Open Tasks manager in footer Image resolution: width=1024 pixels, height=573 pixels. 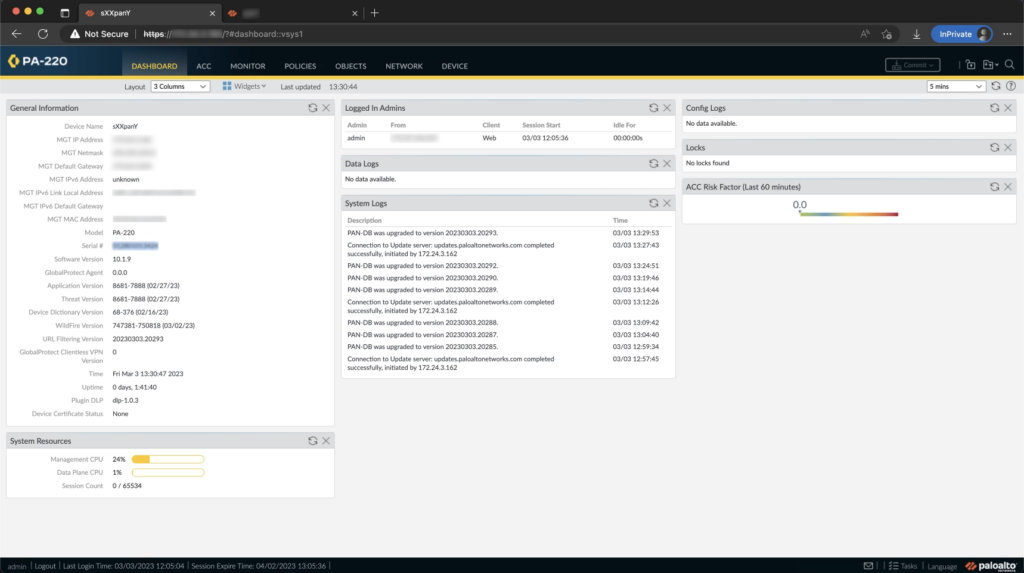click(x=903, y=566)
